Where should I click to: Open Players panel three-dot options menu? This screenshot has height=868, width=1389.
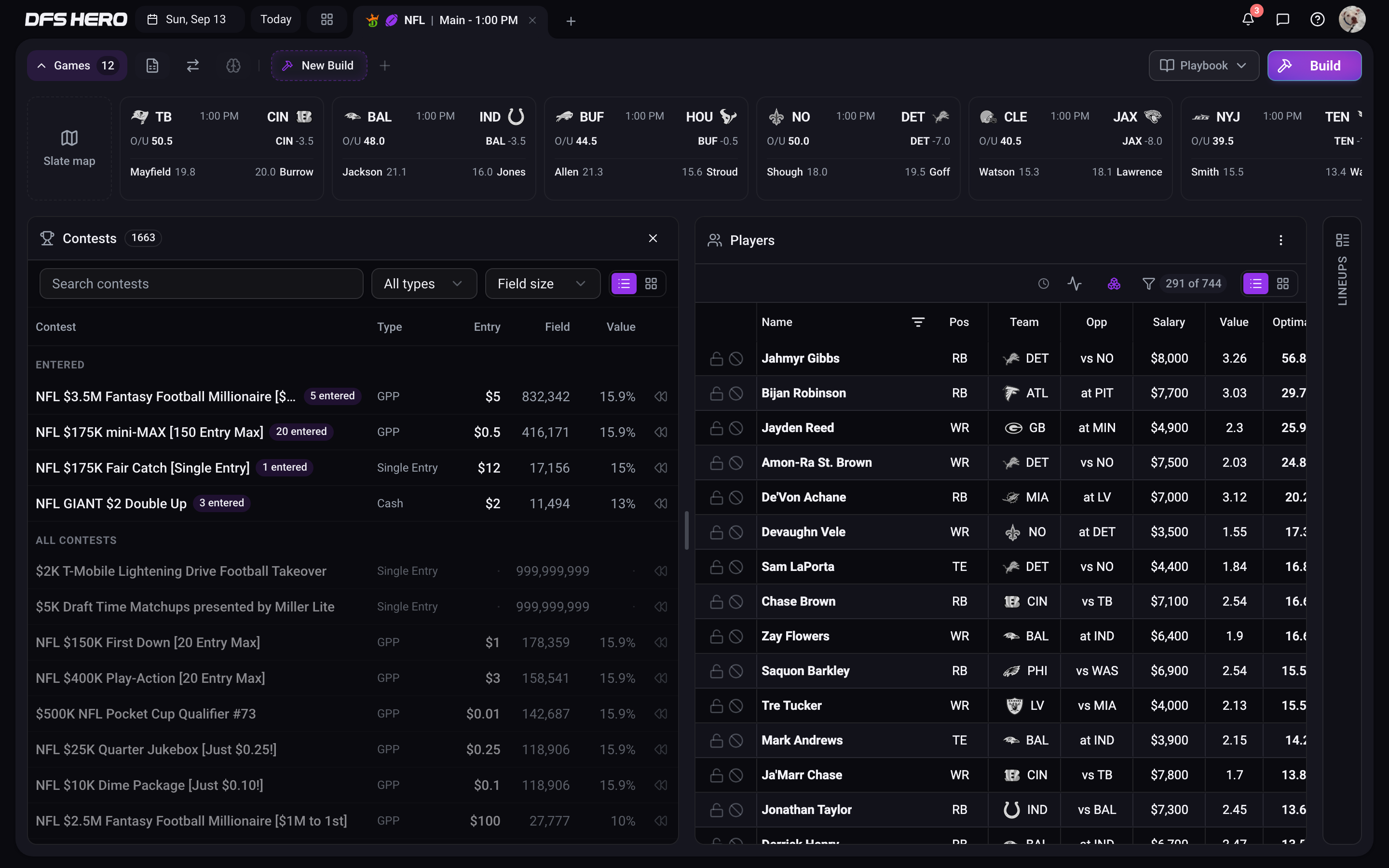(1280, 241)
